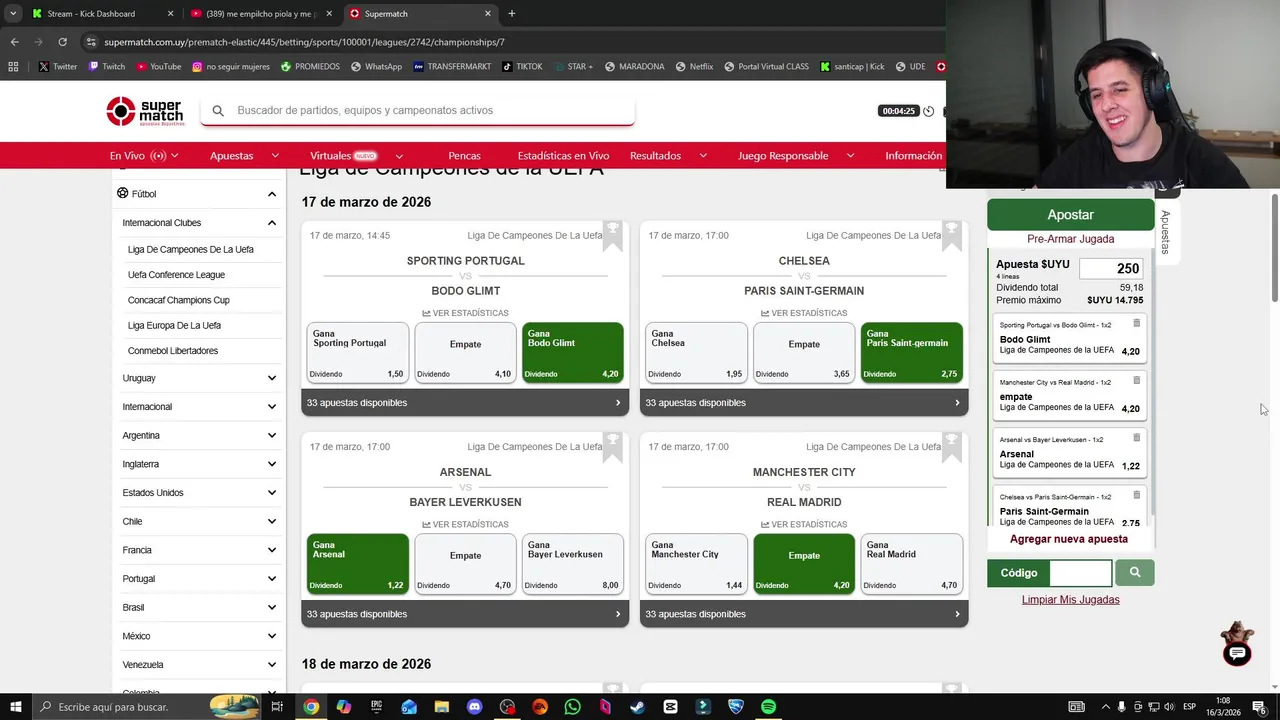Expand 33 apuestas disponibles for Arsenal match

click(465, 614)
